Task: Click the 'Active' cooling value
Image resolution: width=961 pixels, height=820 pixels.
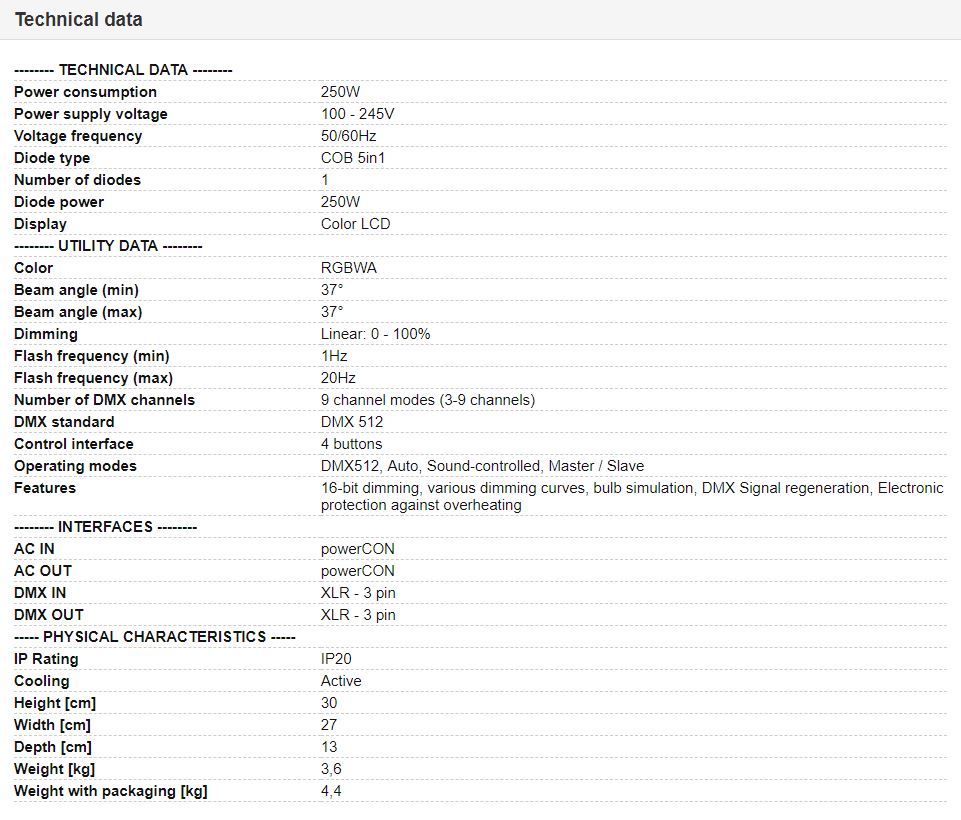Action: 341,681
